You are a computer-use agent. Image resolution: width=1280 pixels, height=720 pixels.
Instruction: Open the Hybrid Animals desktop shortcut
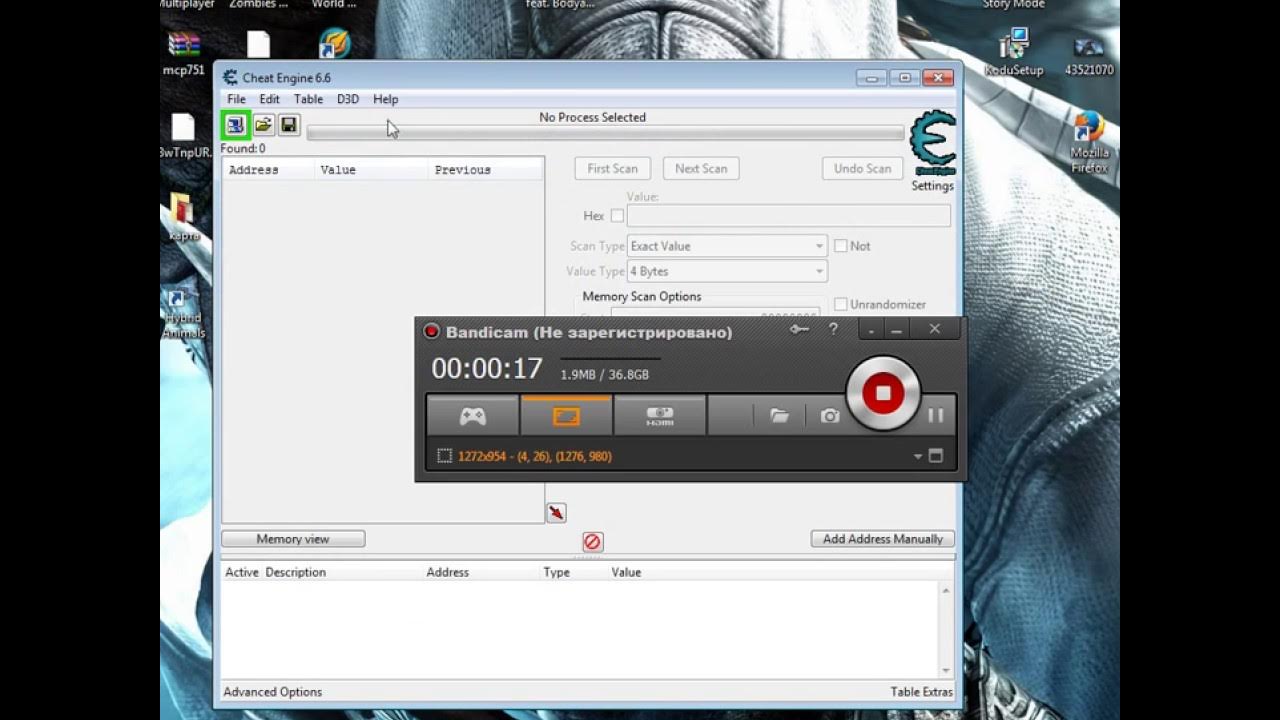[182, 315]
